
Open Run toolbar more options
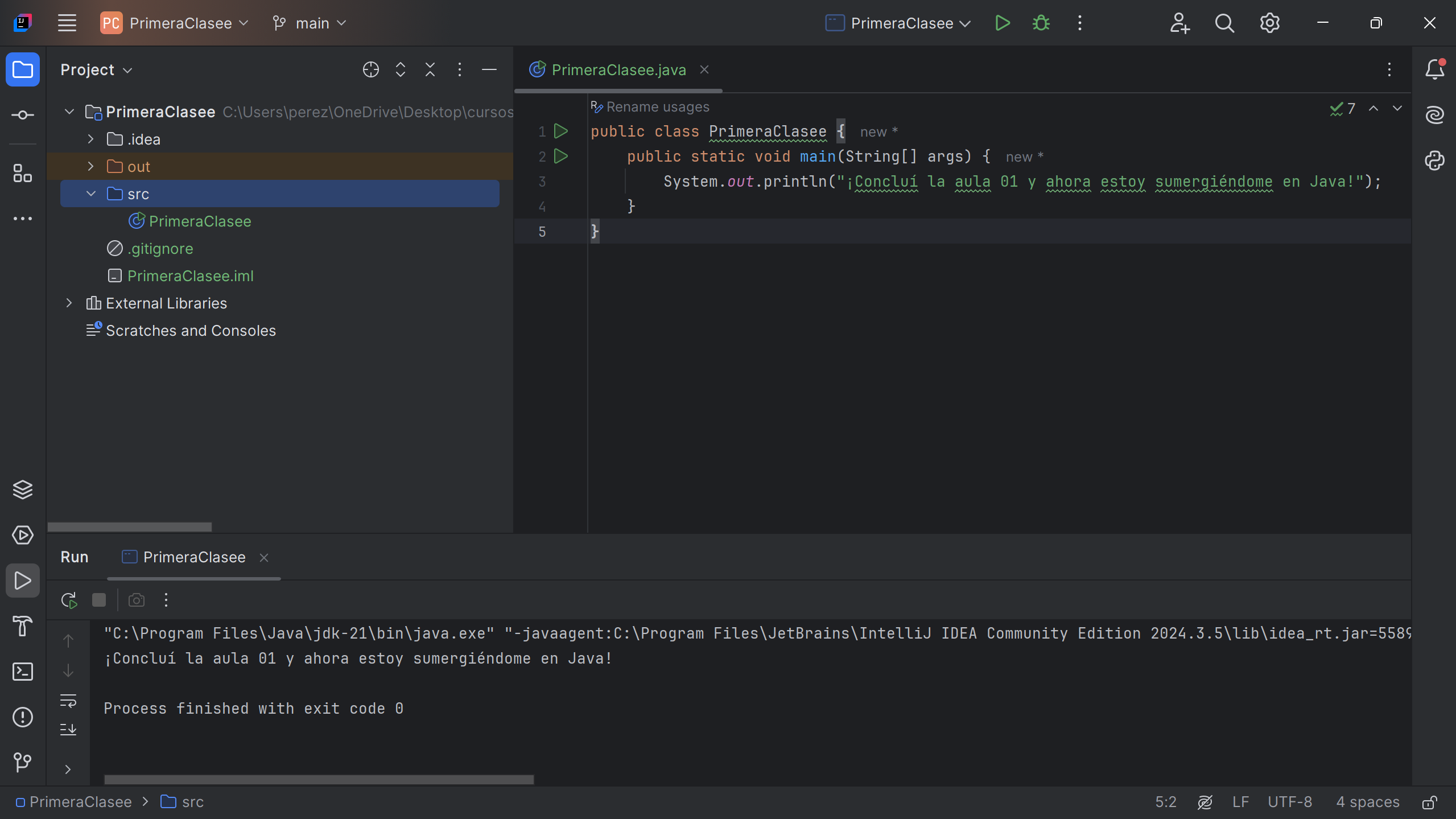[166, 600]
